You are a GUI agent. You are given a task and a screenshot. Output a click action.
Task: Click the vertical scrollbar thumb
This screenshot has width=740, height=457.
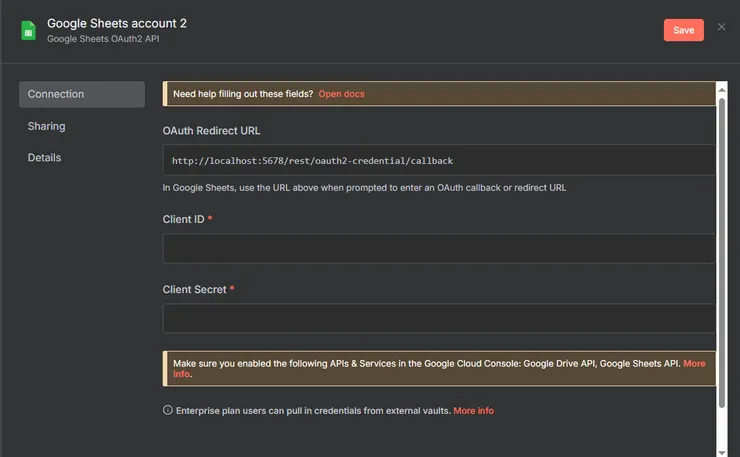[722, 253]
